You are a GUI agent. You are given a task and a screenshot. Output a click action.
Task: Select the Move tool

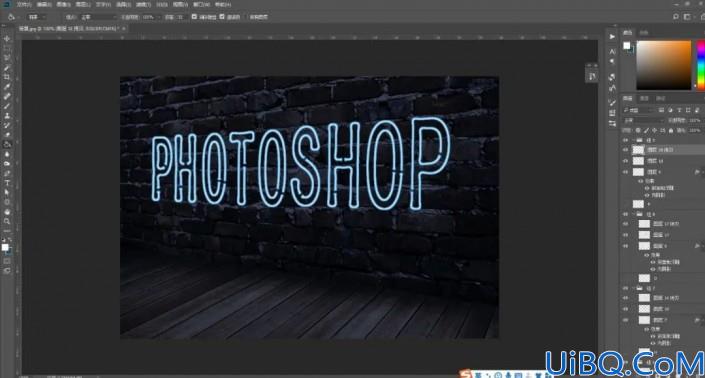[x=7, y=39]
